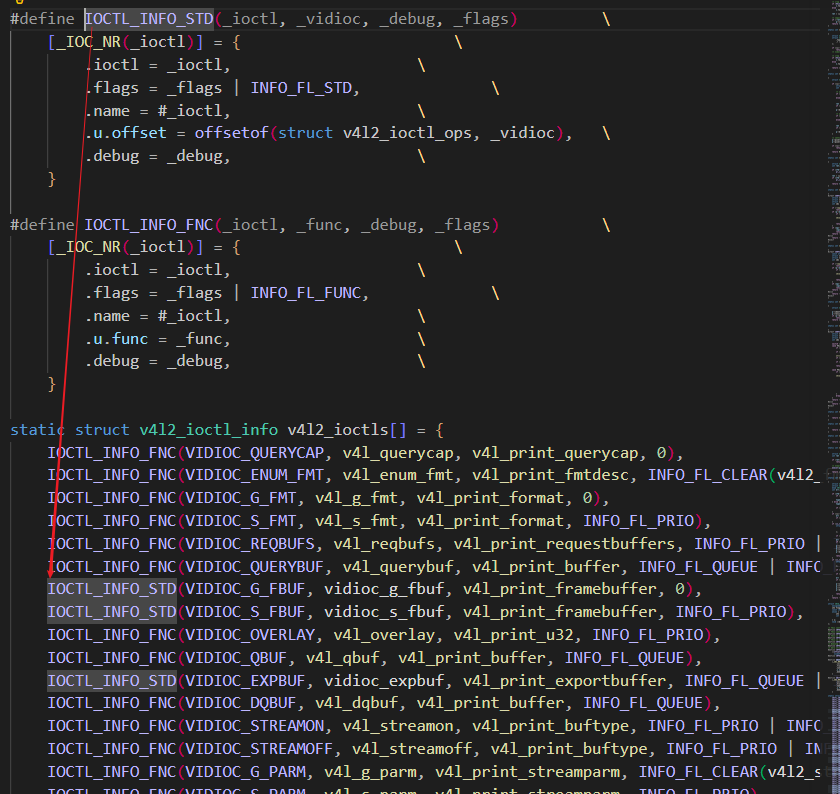The height and width of the screenshot is (794, 840).
Task: Click VIDIOC_STREAMON constant
Action: point(254,725)
